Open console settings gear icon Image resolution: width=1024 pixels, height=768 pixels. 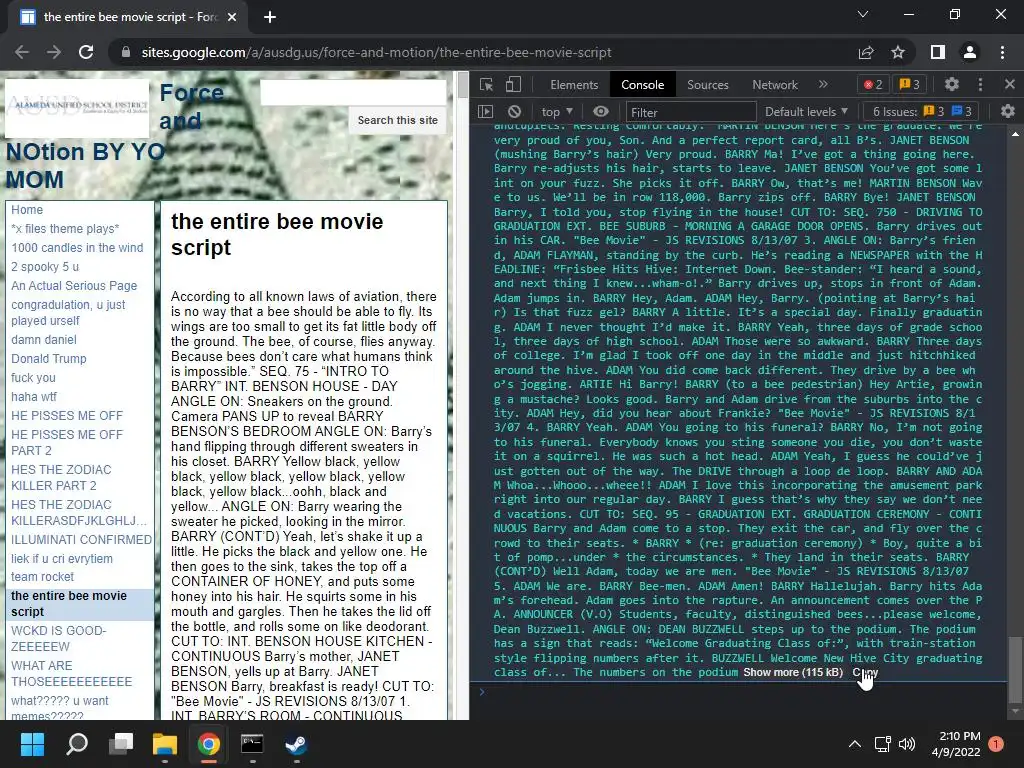coord(1008,112)
